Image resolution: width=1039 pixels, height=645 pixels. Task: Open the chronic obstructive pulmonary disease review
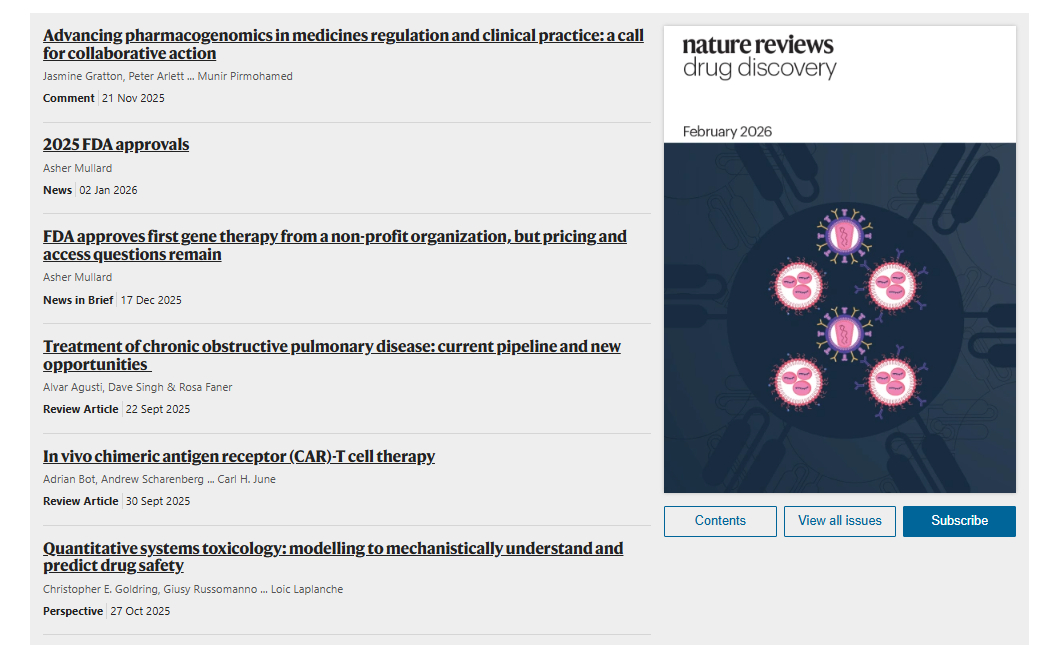pyautogui.click(x=332, y=355)
